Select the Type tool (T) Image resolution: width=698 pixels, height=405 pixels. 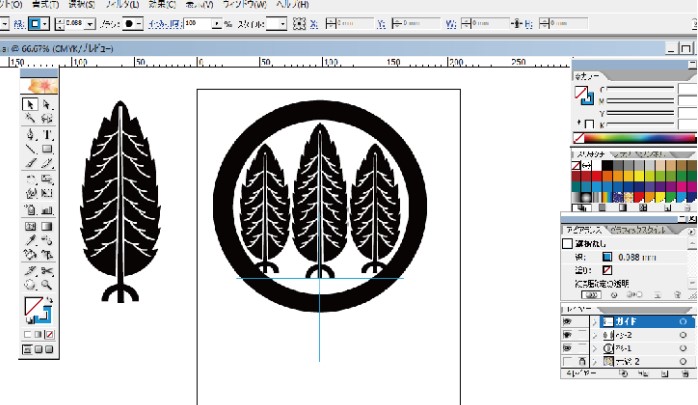click(x=47, y=134)
